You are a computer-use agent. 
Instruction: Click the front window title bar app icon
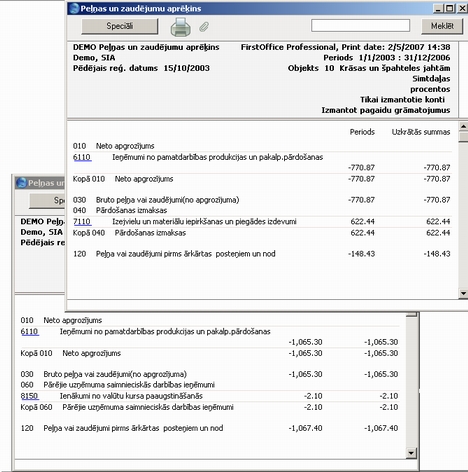click(74, 8)
